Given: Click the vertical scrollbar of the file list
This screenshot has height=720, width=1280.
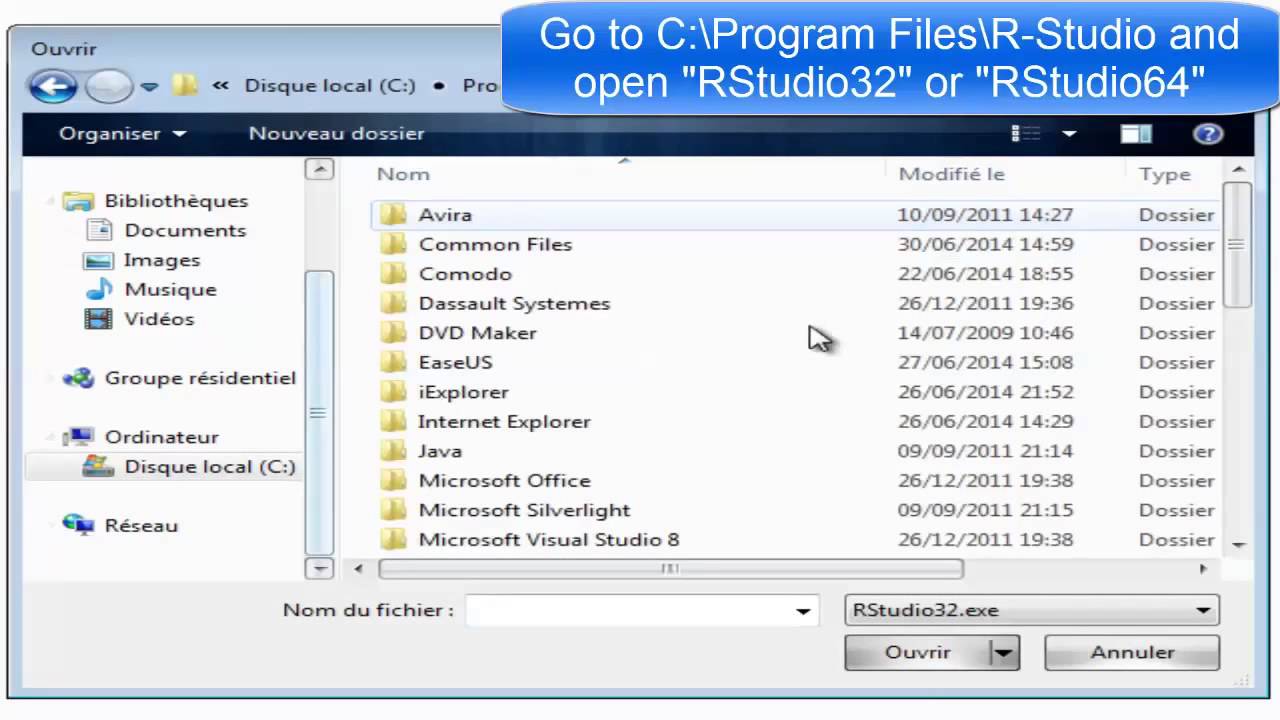Looking at the screenshot, I should click(x=1237, y=245).
